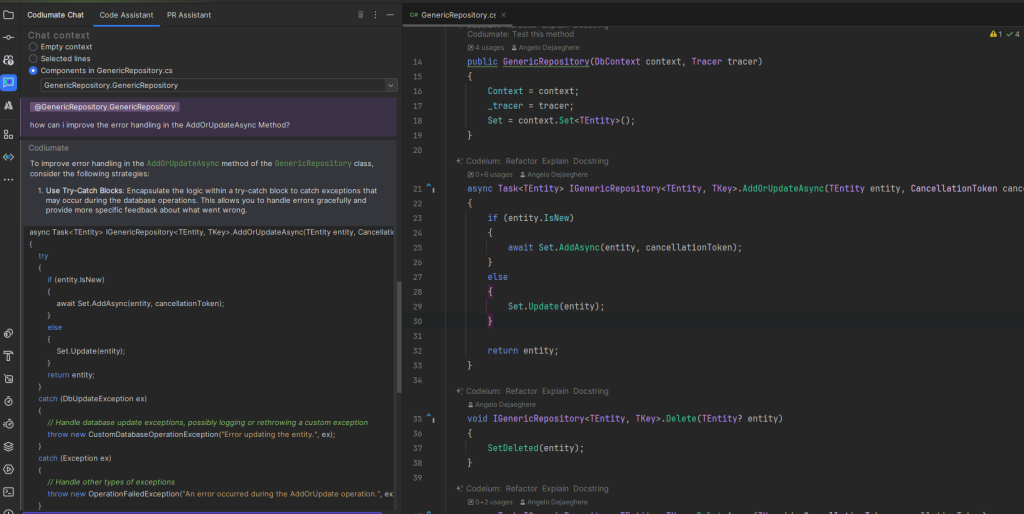1024x514 pixels.
Task: Select Components in GenericRepository.cs radio
Action: [33, 71]
